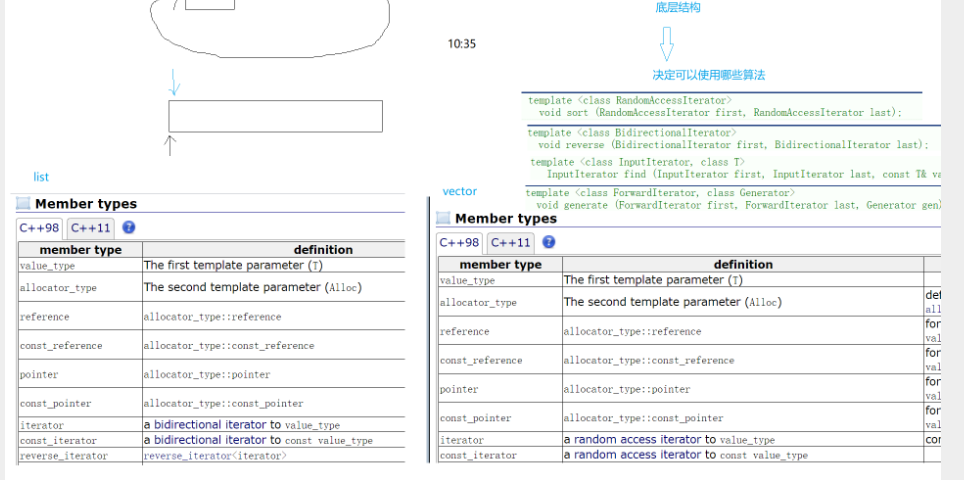Click the blue 'list' label

click(x=41, y=177)
